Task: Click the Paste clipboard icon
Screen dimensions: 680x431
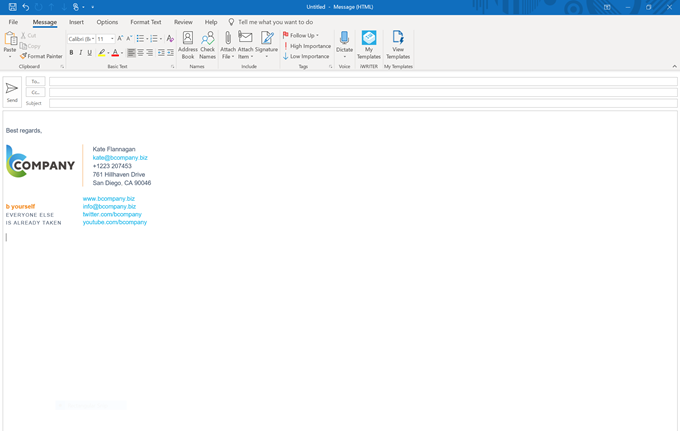Action: coord(10,39)
